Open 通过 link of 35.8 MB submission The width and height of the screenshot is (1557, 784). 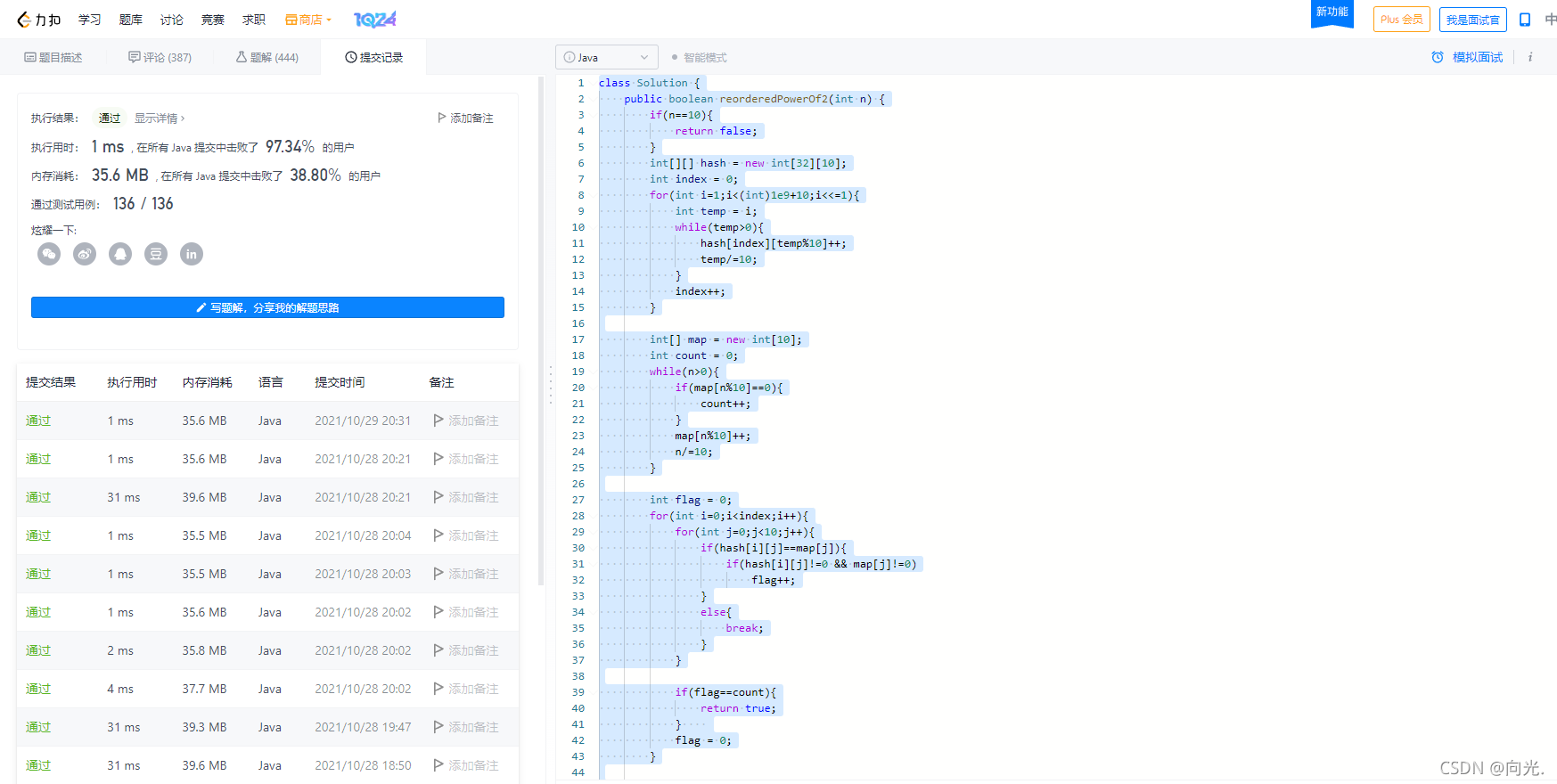click(x=38, y=650)
